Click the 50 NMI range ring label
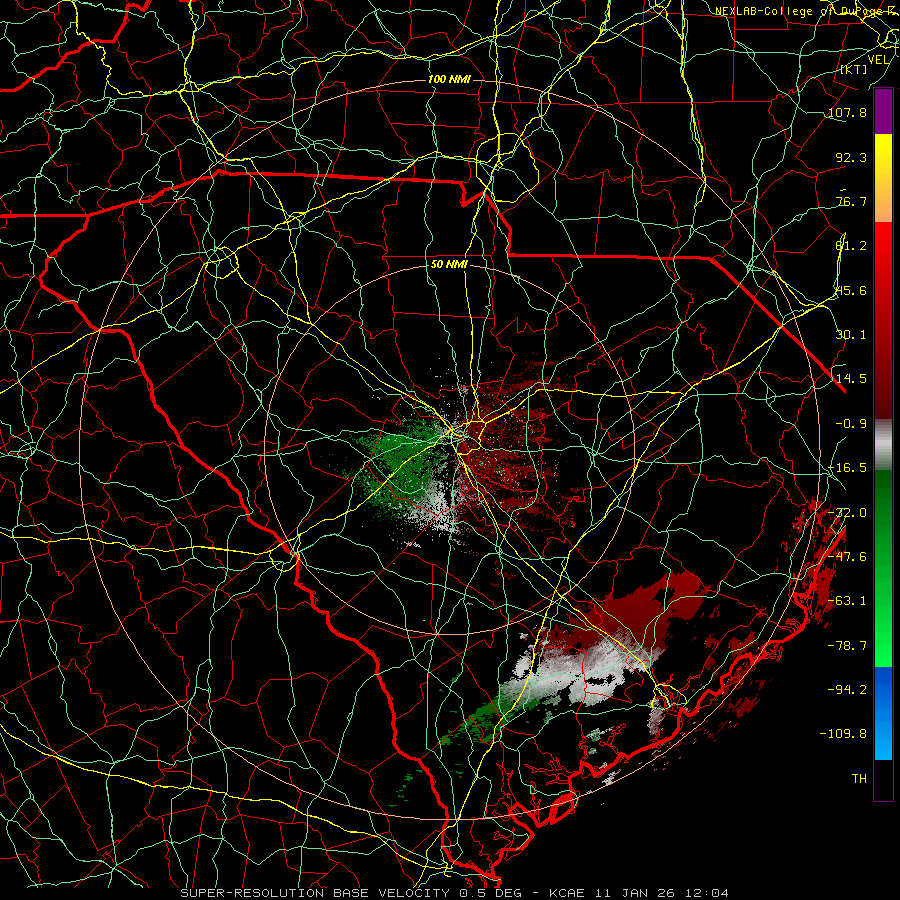This screenshot has width=900, height=900. click(x=449, y=265)
